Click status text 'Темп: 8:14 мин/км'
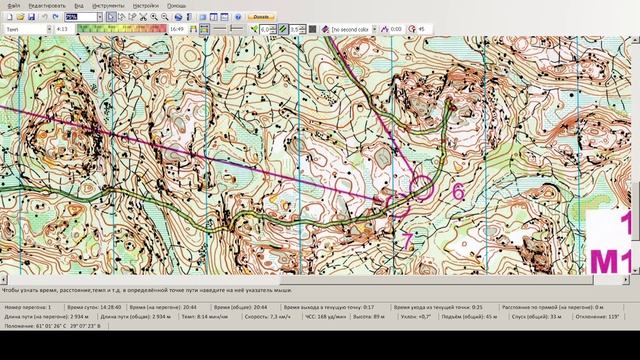The image size is (640, 360). click(204, 316)
